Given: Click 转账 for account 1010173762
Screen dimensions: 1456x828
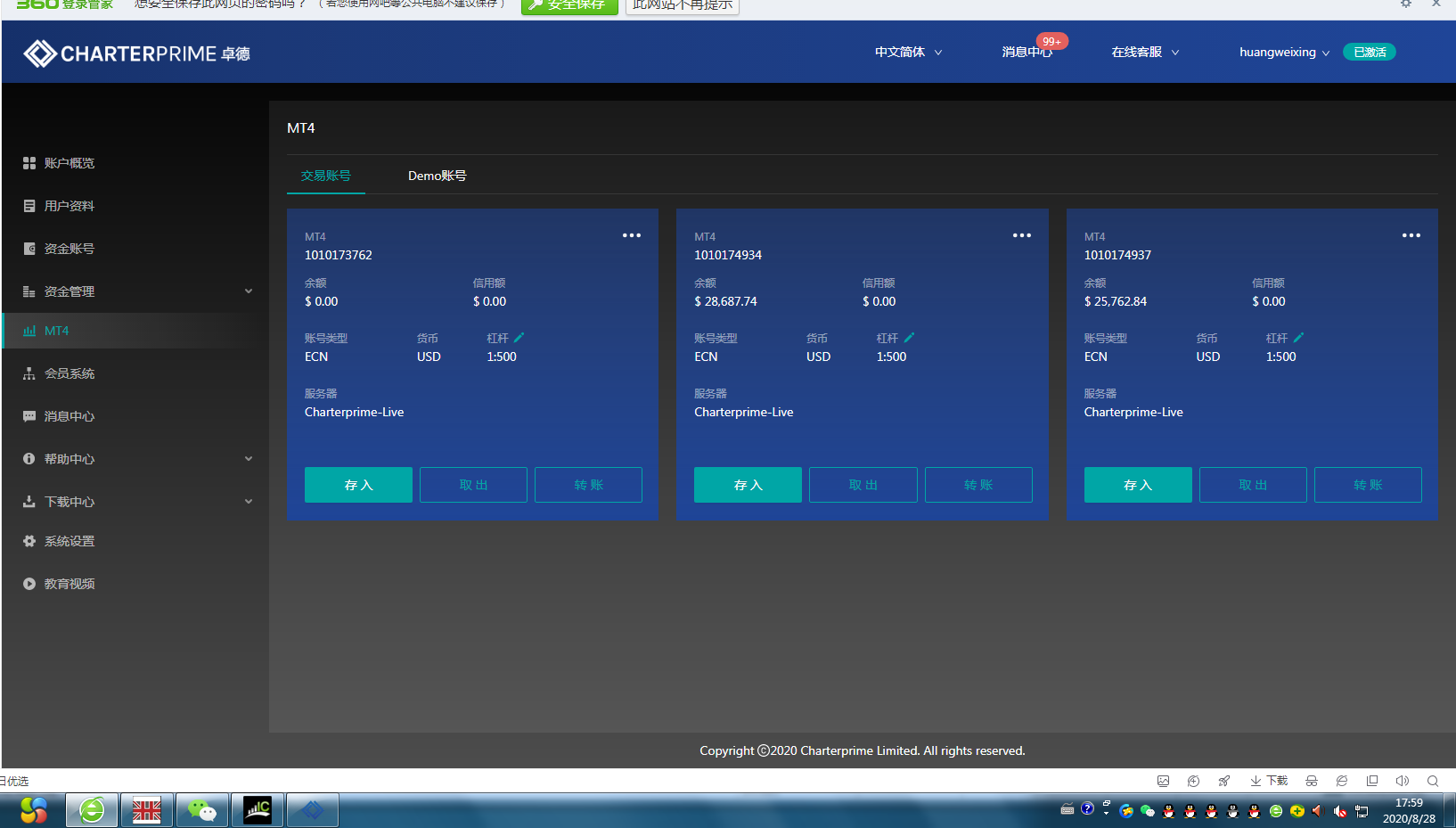Looking at the screenshot, I should (x=588, y=485).
